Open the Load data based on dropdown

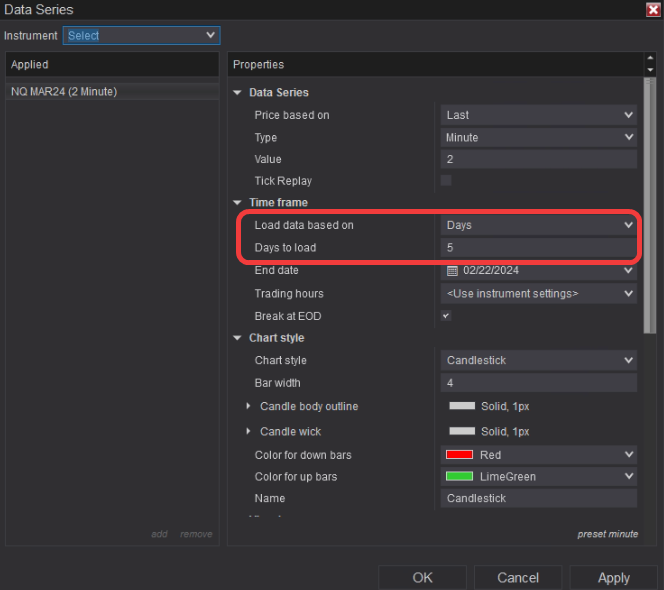click(x=538, y=225)
